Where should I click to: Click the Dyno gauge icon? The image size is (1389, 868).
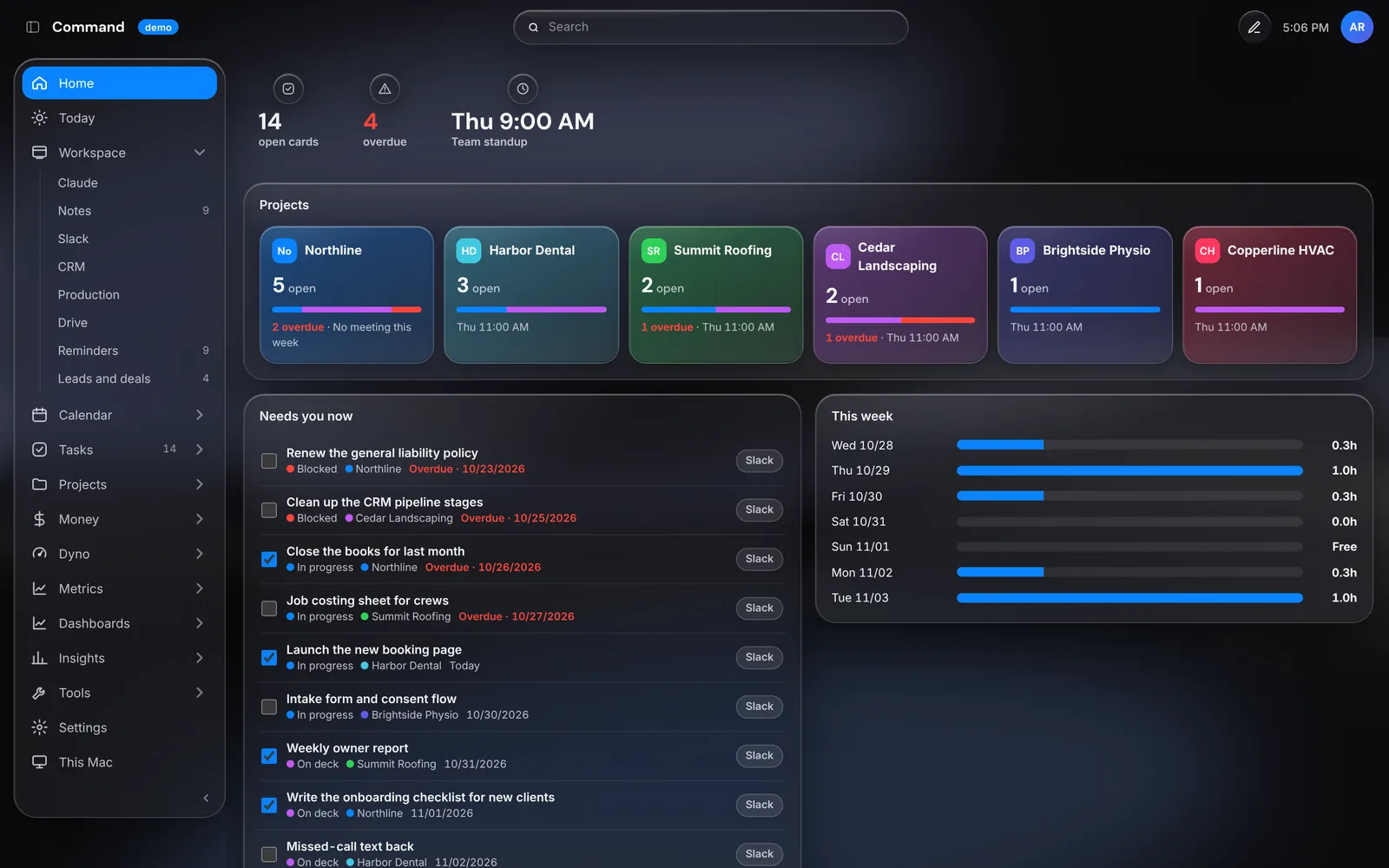click(39, 554)
